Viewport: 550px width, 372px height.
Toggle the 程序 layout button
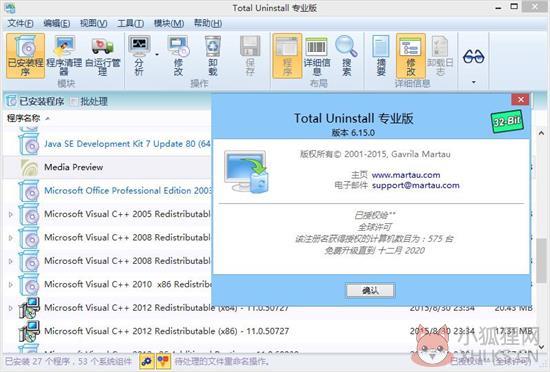287,55
